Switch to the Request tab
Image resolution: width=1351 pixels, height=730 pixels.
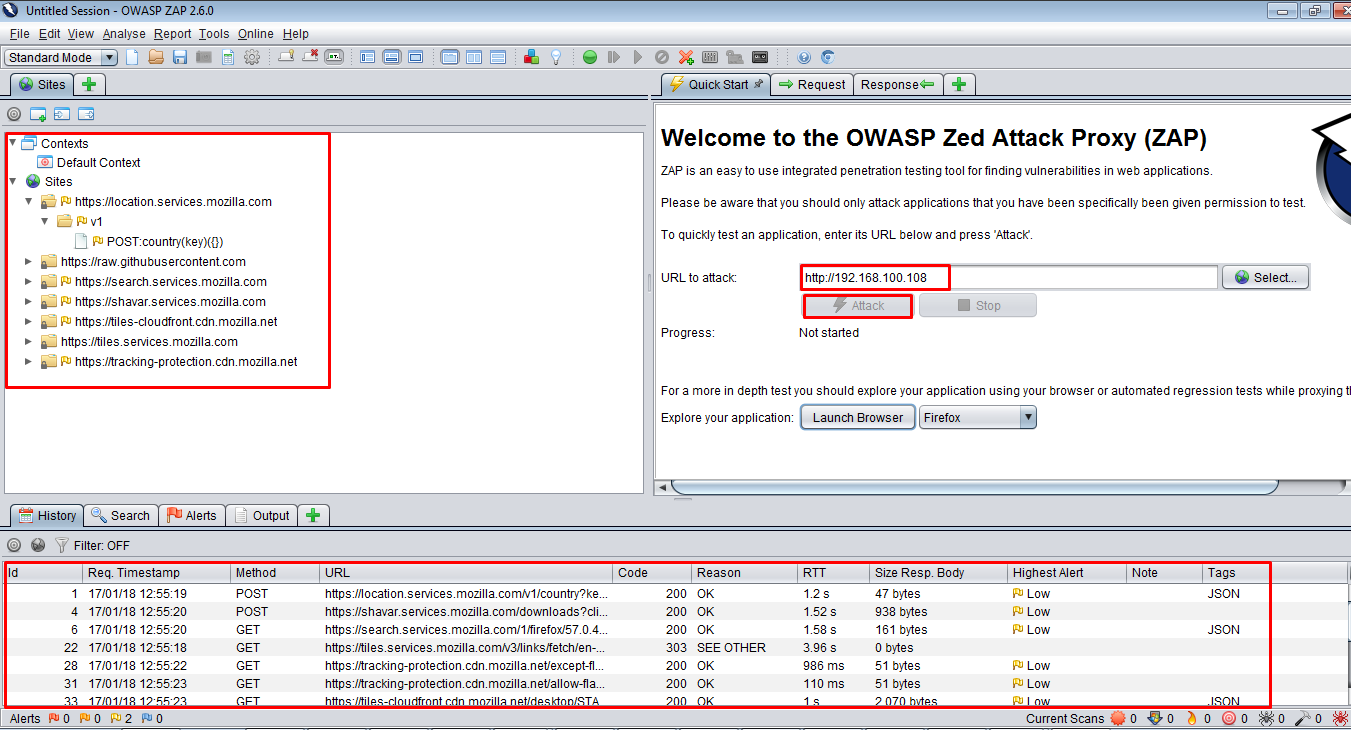811,84
